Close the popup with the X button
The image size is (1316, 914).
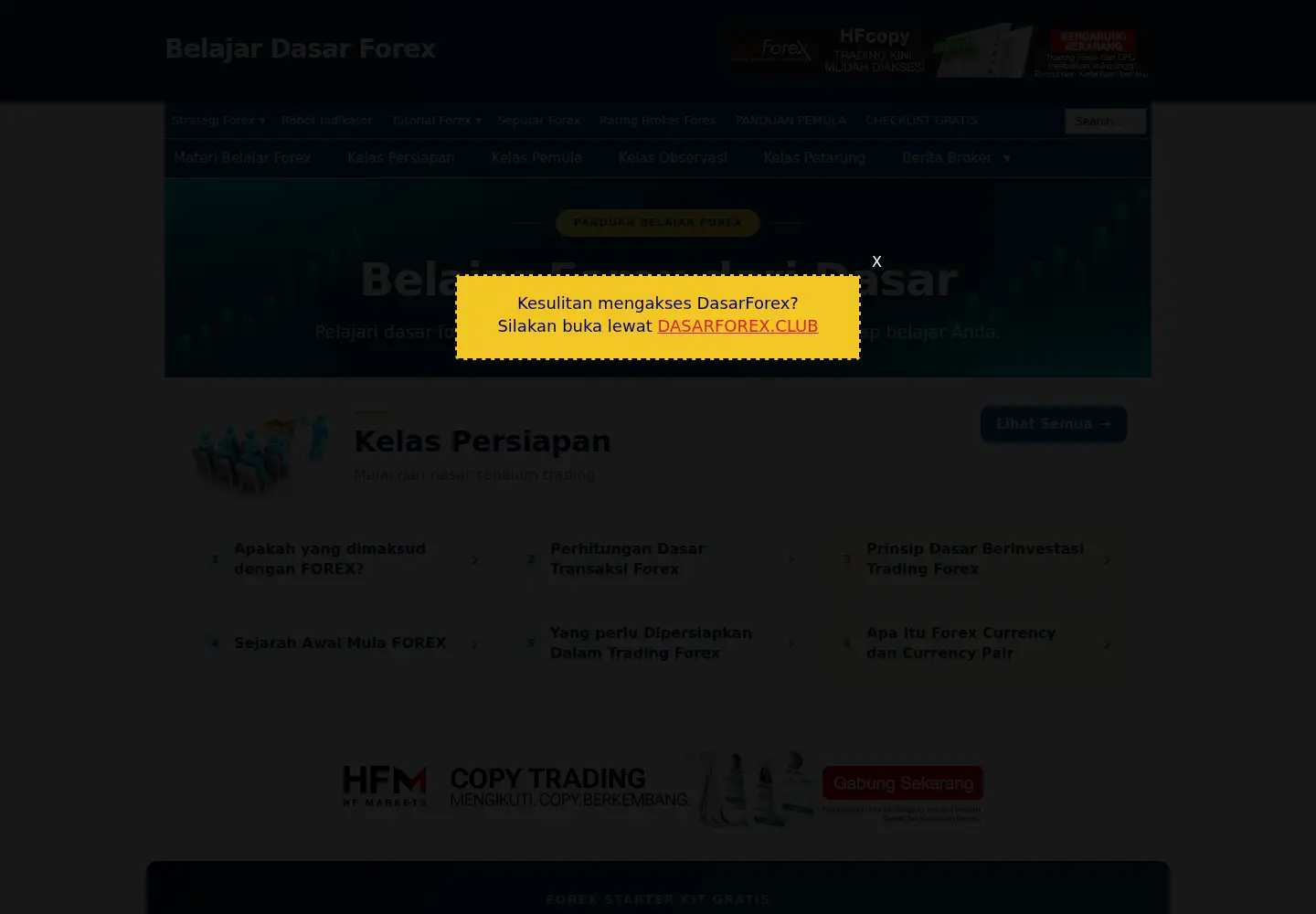876,261
